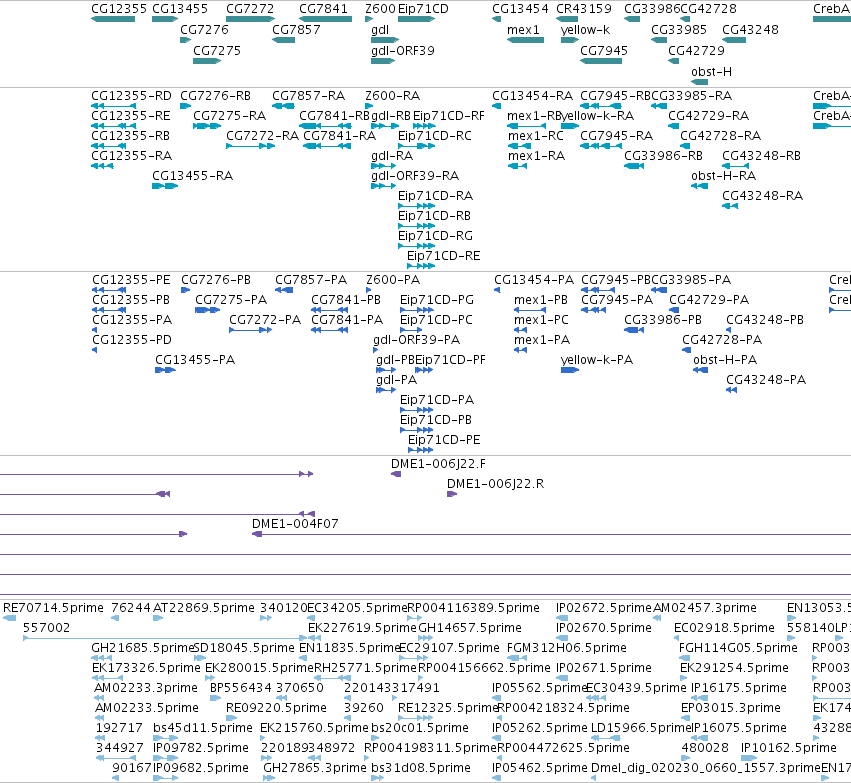Image resolution: width=851 pixels, height=783 pixels.
Task: Click EST IP10162.5prime
Action: pyautogui.click(x=750, y=759)
